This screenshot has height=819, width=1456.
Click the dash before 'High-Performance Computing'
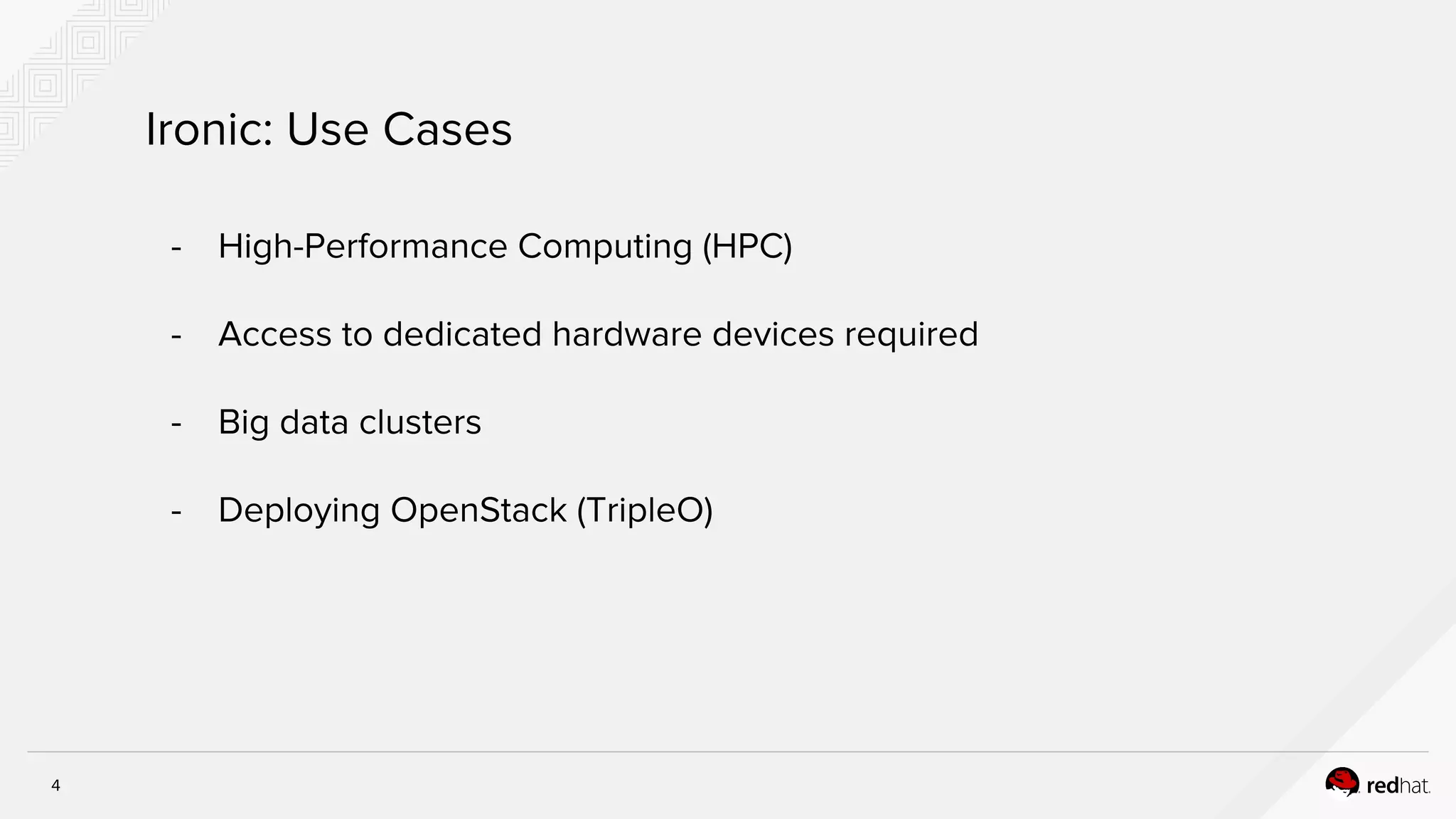176,248
